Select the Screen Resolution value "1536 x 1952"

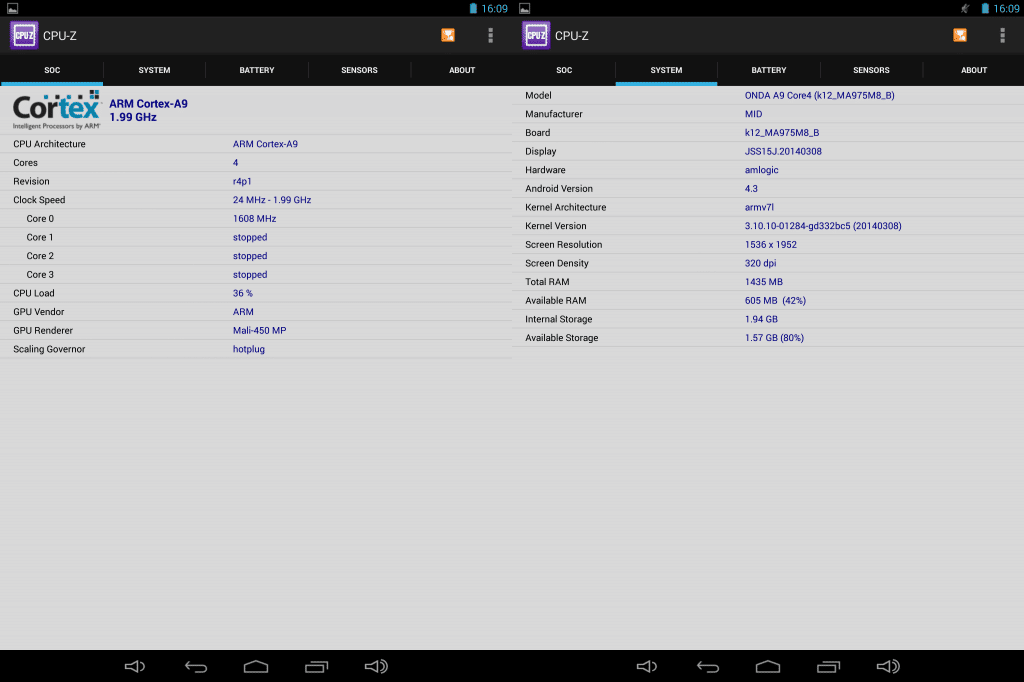(x=771, y=244)
